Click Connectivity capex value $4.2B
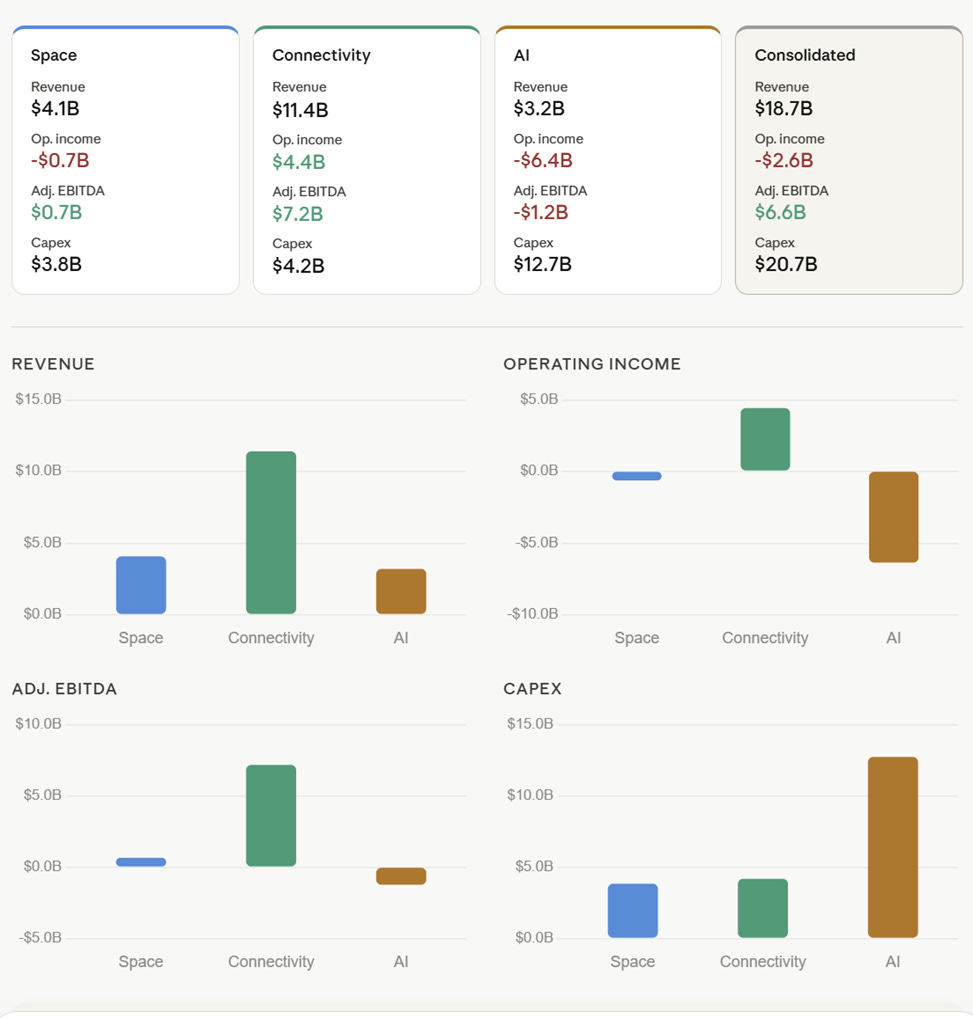Image resolution: width=973 pixels, height=1019 pixels. tap(298, 266)
